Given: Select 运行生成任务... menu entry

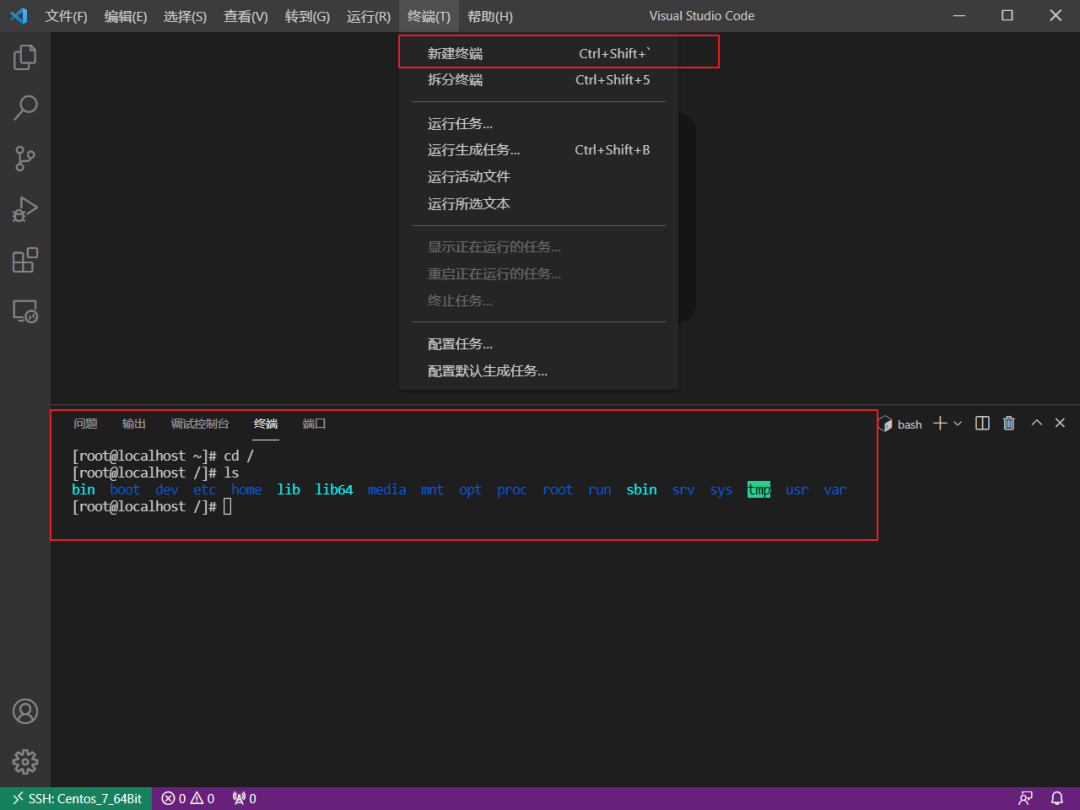Looking at the screenshot, I should 539,150.
